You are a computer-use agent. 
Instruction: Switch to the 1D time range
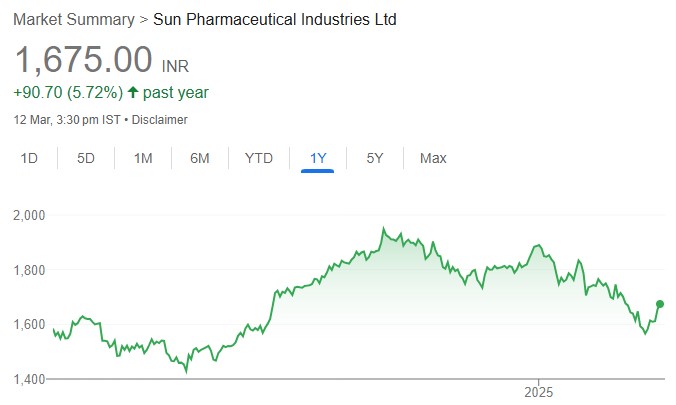click(30, 158)
